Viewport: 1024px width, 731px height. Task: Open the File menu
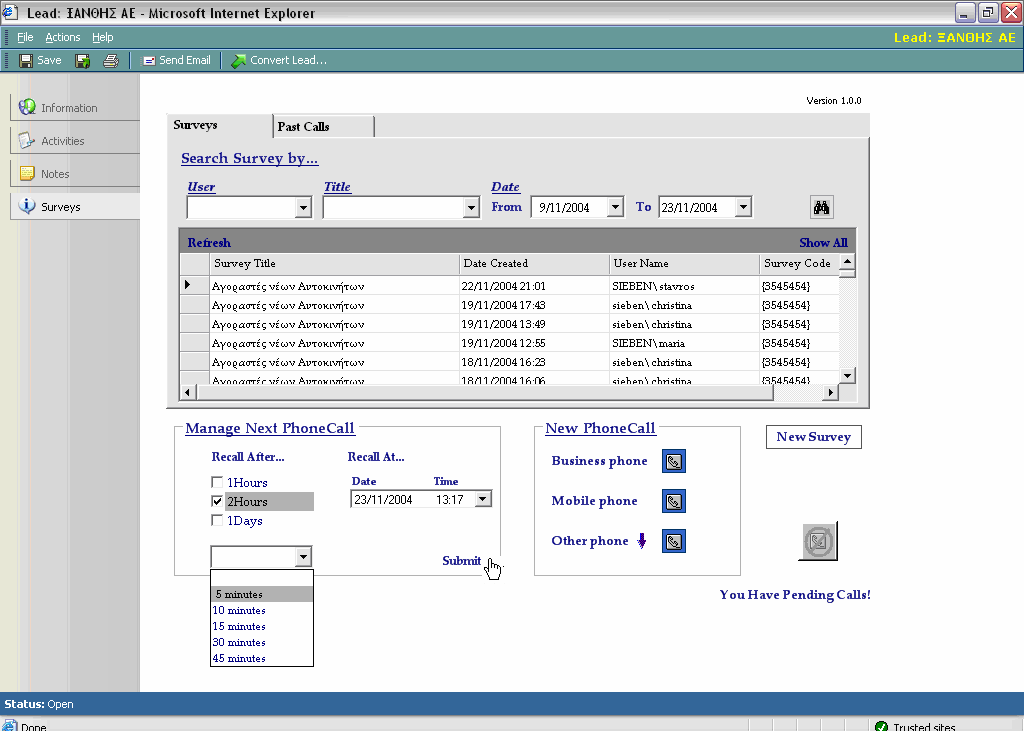25,37
